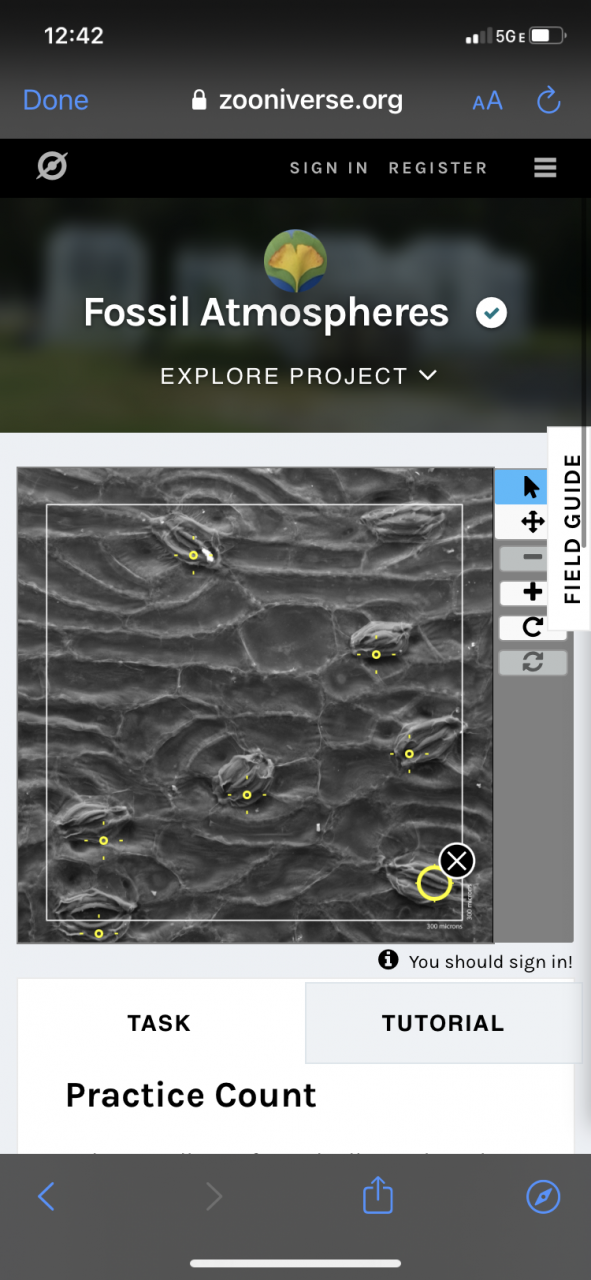Select the pan/move image tool
Image resolution: width=591 pixels, height=1280 pixels.
(532, 522)
